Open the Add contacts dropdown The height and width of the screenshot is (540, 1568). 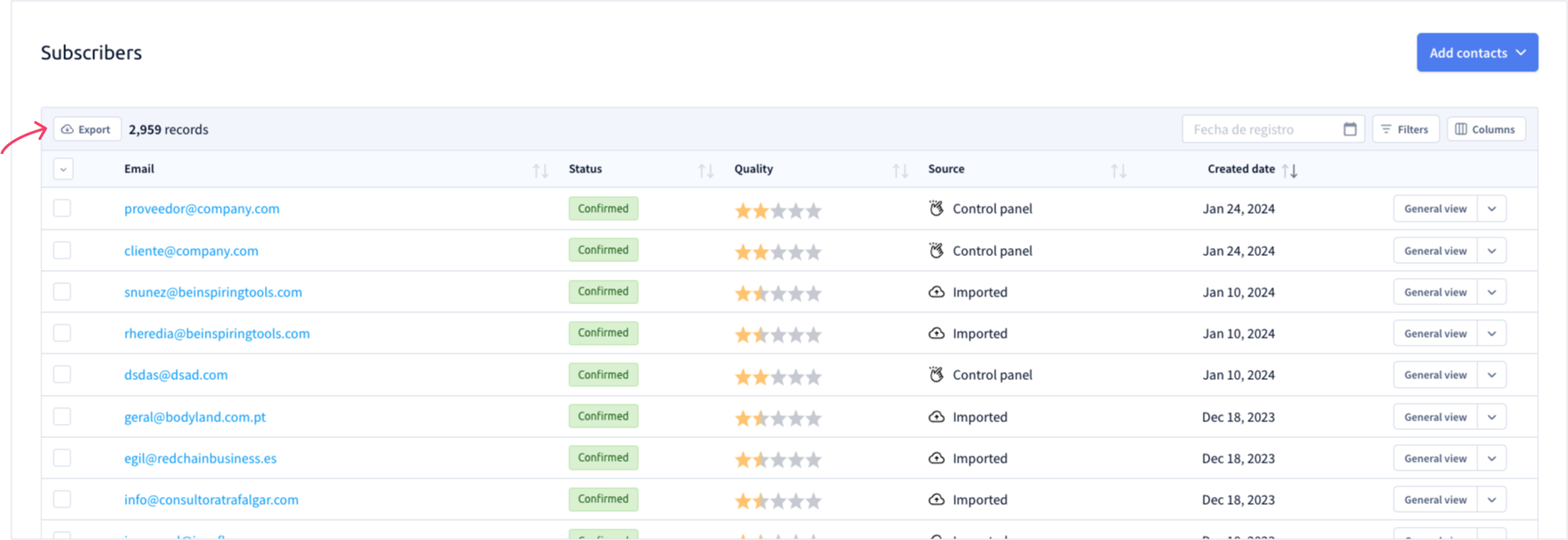(1476, 53)
